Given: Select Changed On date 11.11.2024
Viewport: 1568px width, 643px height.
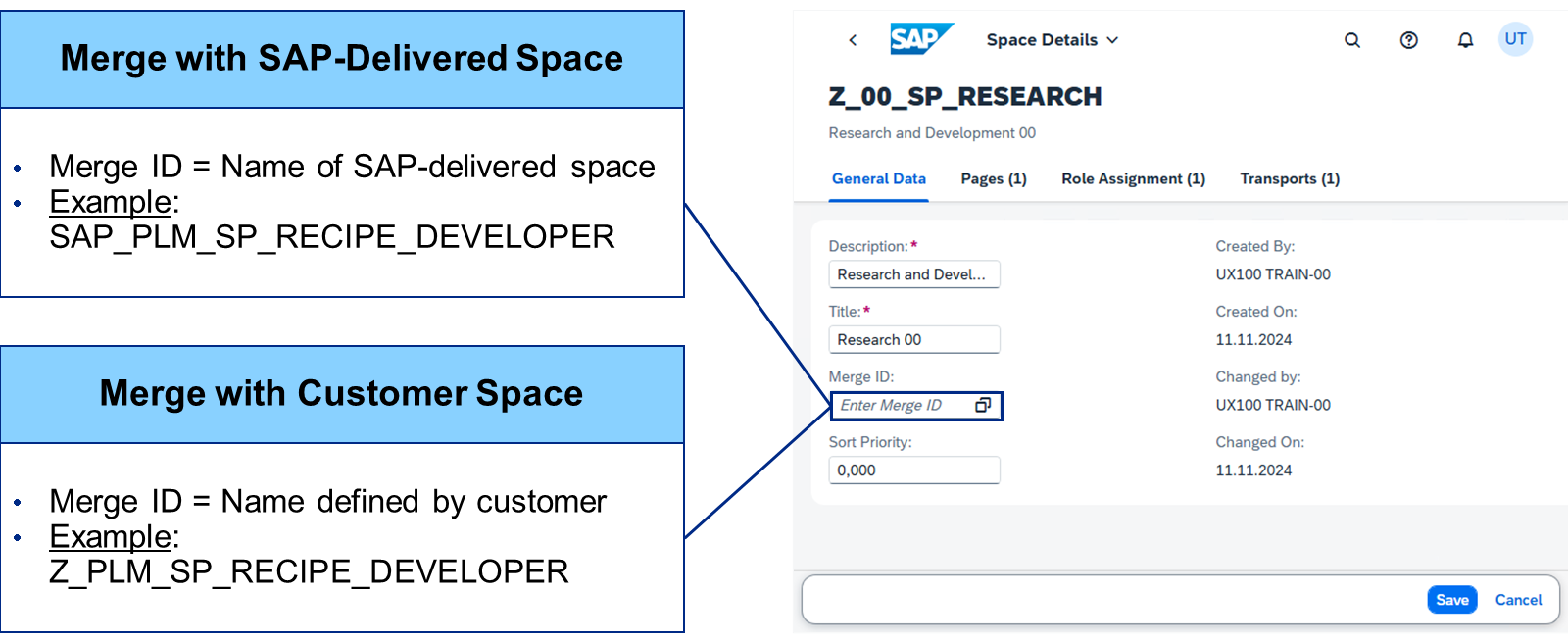Looking at the screenshot, I should tap(1253, 470).
